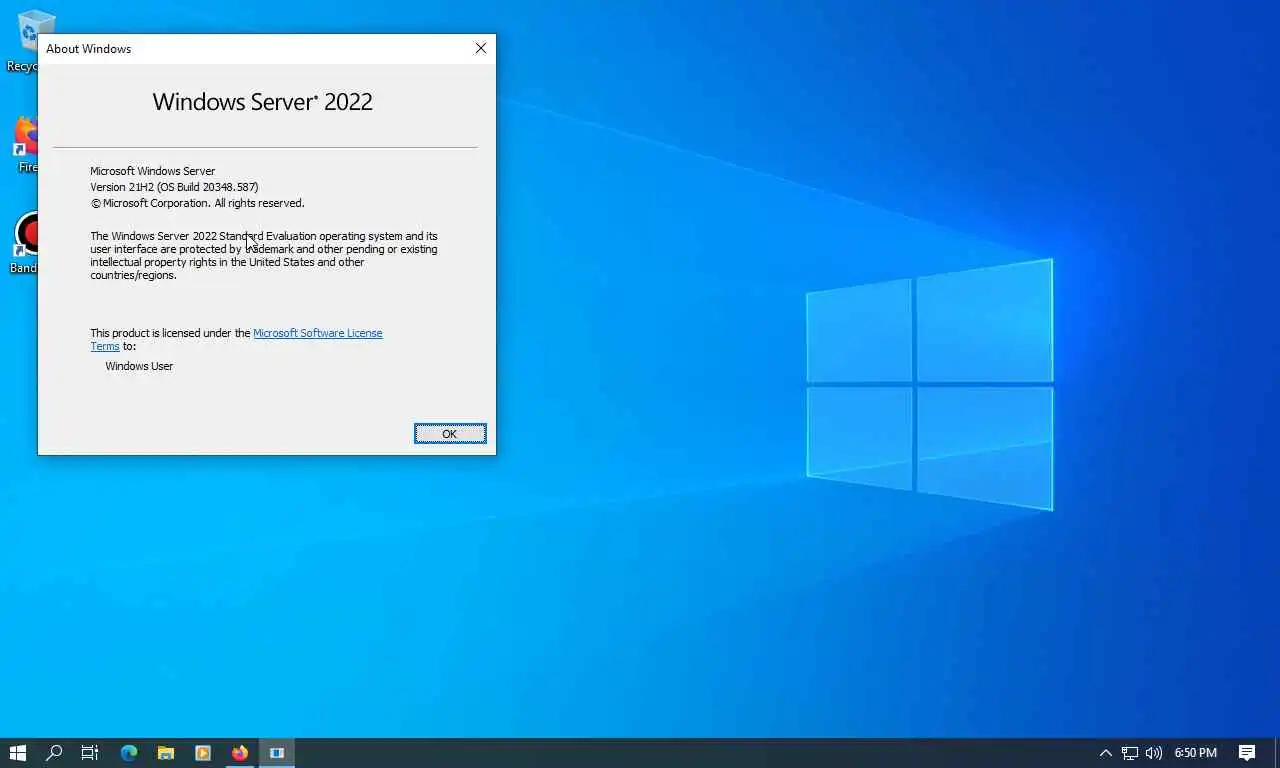Click the Microsoft Windows Server text line

(152, 171)
